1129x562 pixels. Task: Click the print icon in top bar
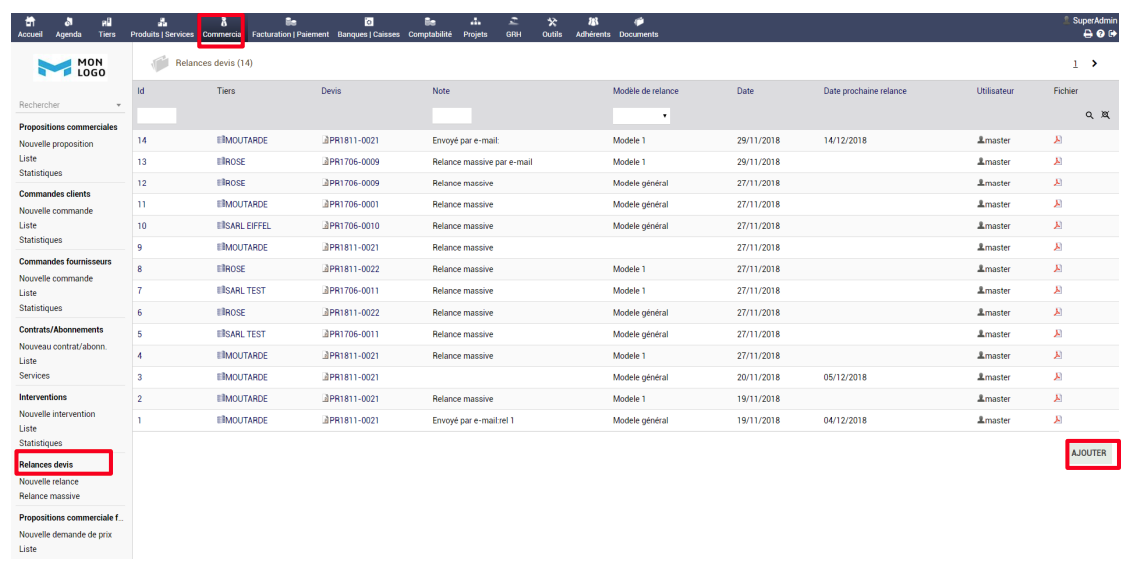point(1088,34)
